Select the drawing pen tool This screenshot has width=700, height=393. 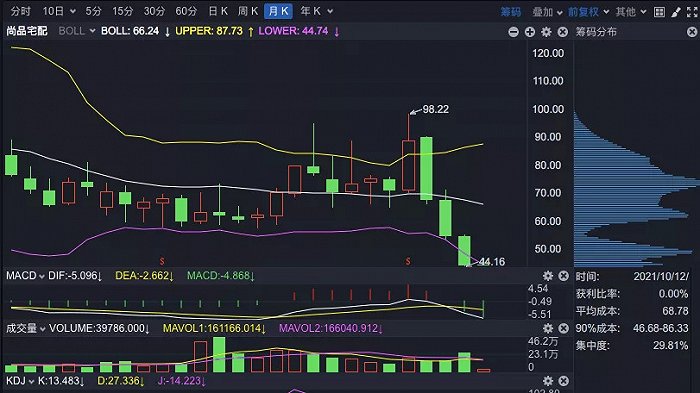(x=676, y=12)
